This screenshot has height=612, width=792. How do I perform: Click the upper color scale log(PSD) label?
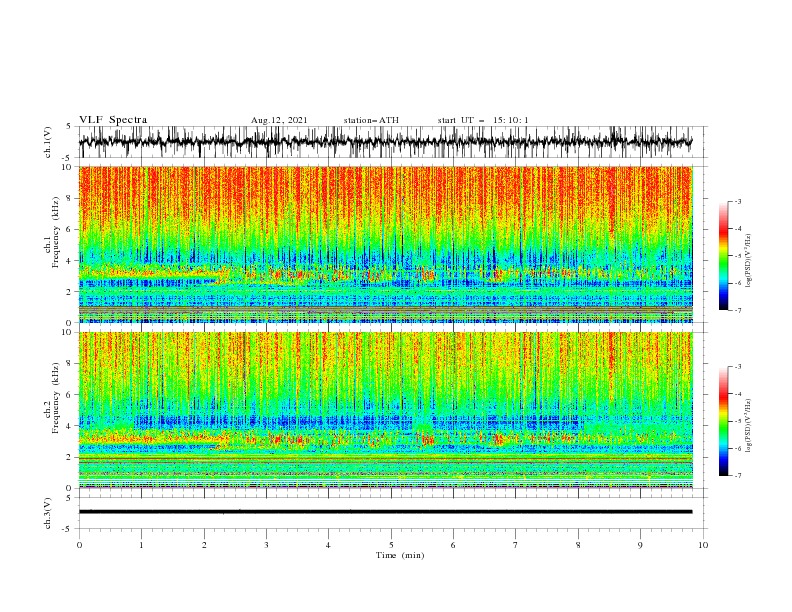[748, 261]
